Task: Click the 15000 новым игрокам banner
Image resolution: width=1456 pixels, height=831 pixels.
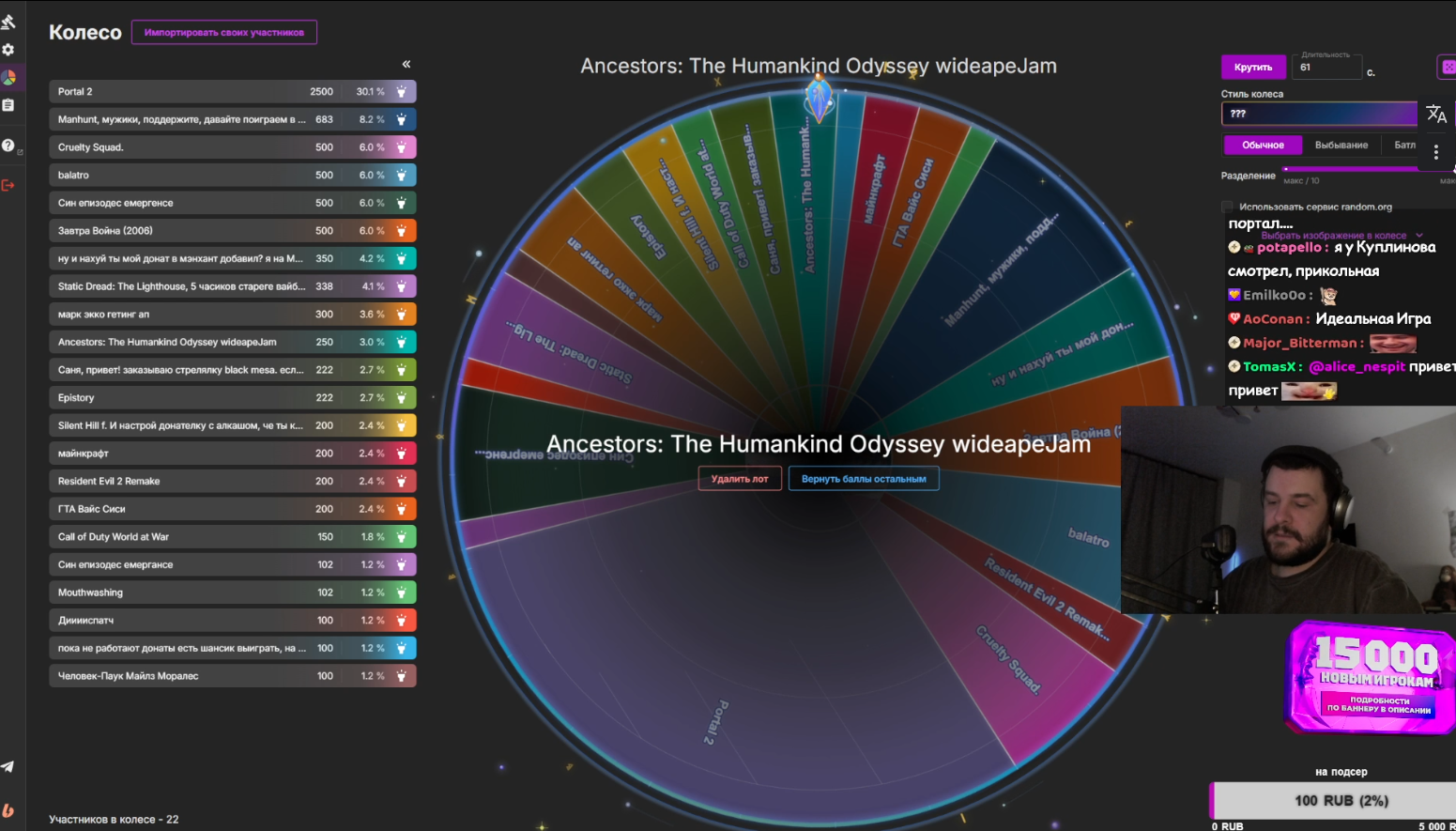Action: [x=1372, y=677]
